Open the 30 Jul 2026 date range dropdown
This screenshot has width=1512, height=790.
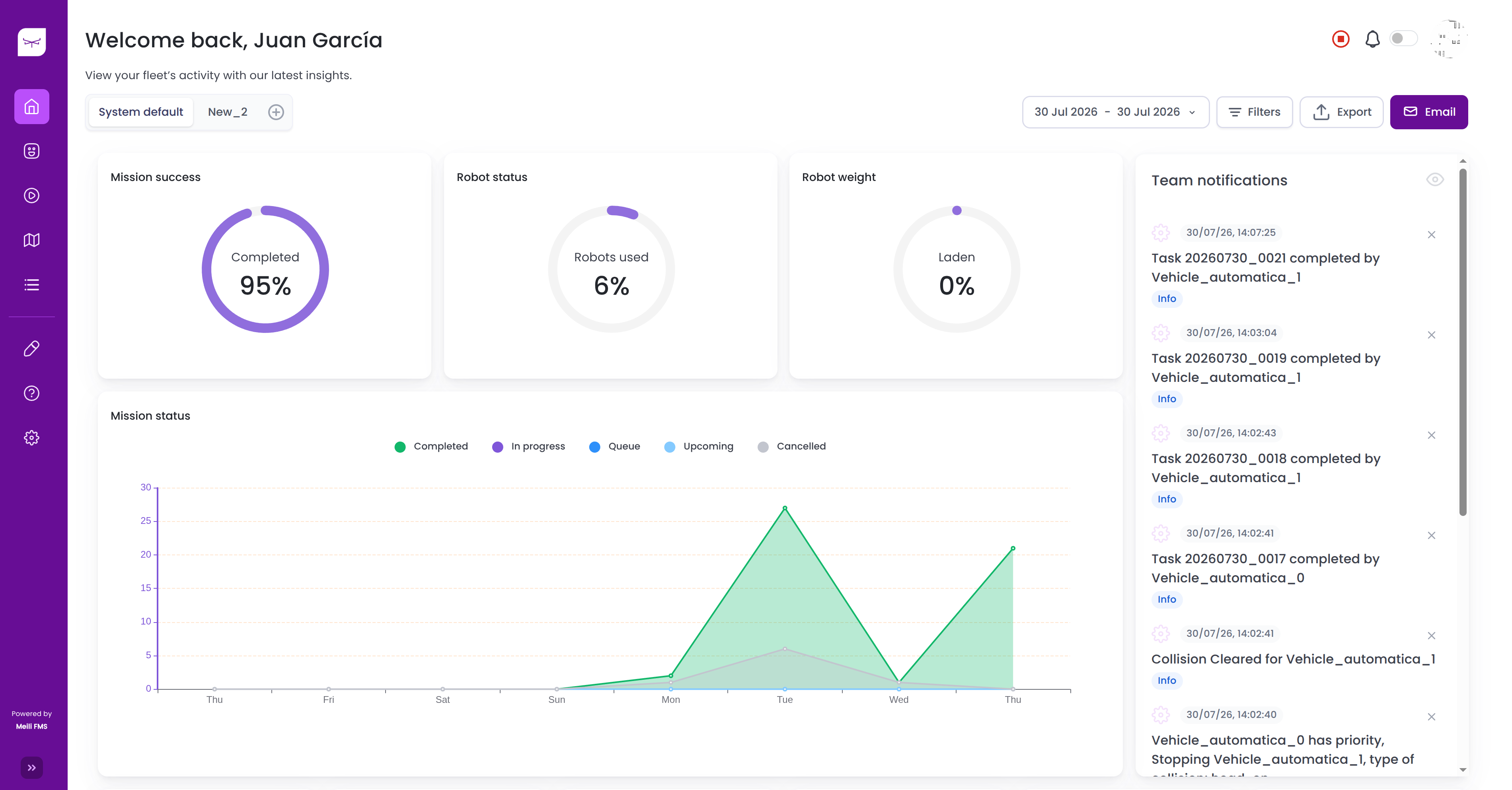click(1115, 112)
